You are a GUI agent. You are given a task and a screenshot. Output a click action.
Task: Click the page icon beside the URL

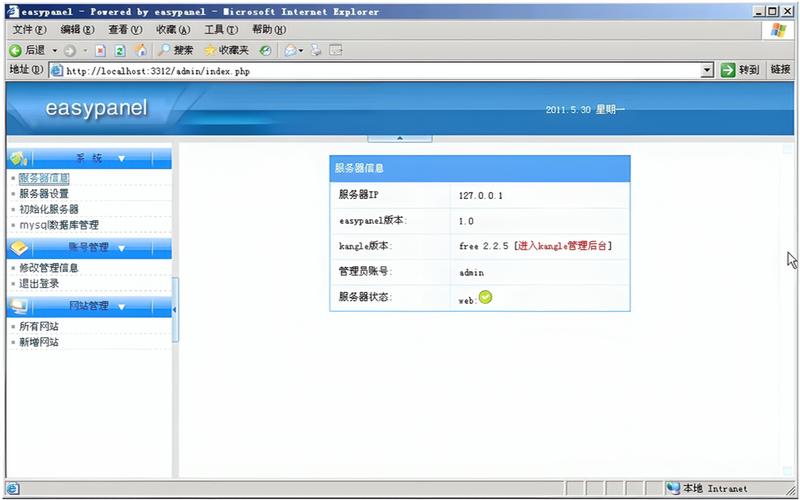click(x=57, y=70)
